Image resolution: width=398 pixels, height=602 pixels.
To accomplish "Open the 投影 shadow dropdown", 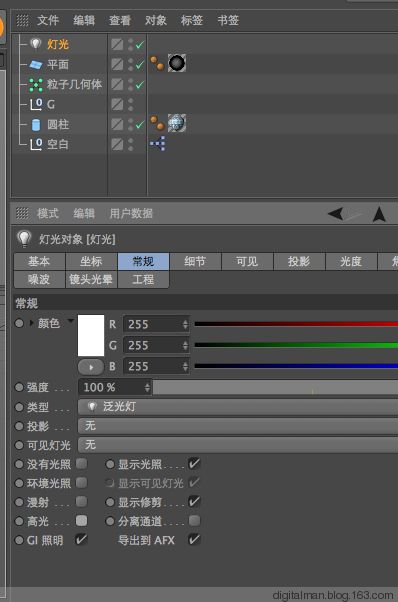I will [238, 426].
